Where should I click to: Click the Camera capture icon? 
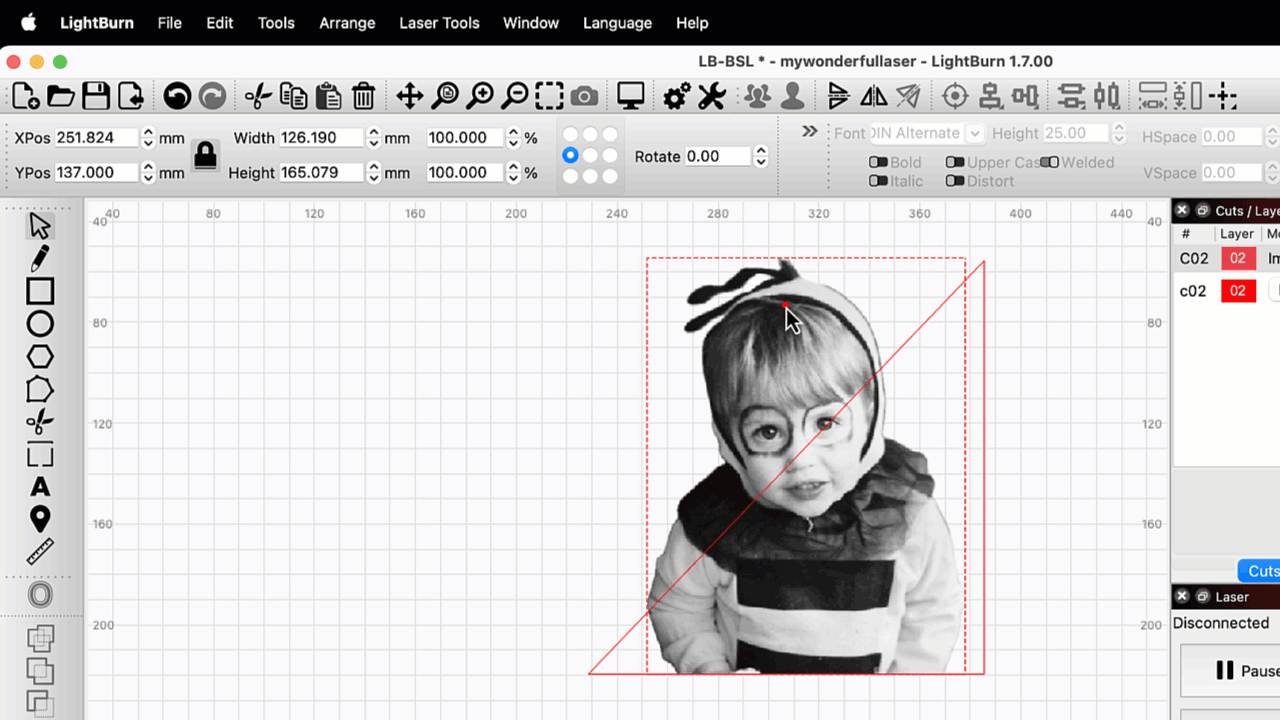[584, 97]
